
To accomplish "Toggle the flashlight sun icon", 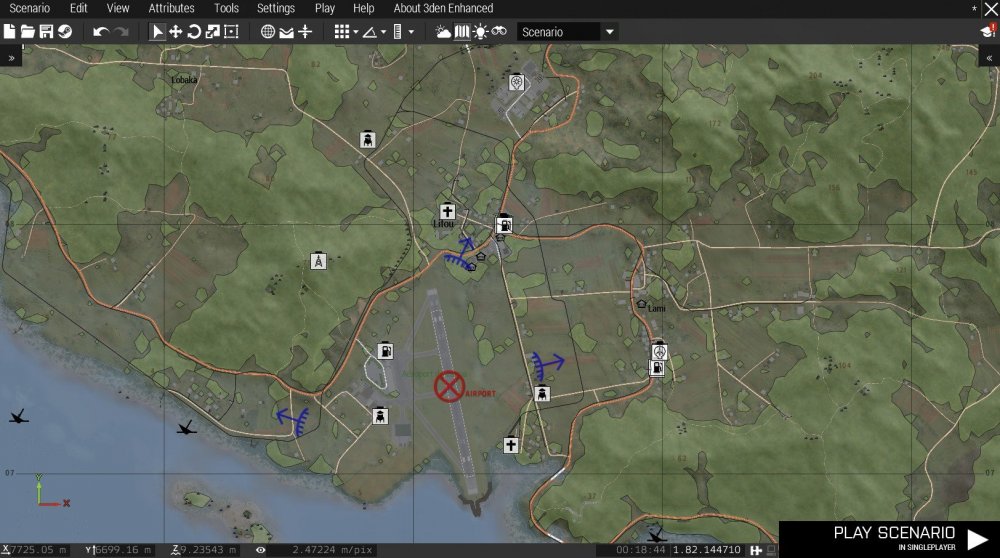I will (480, 32).
